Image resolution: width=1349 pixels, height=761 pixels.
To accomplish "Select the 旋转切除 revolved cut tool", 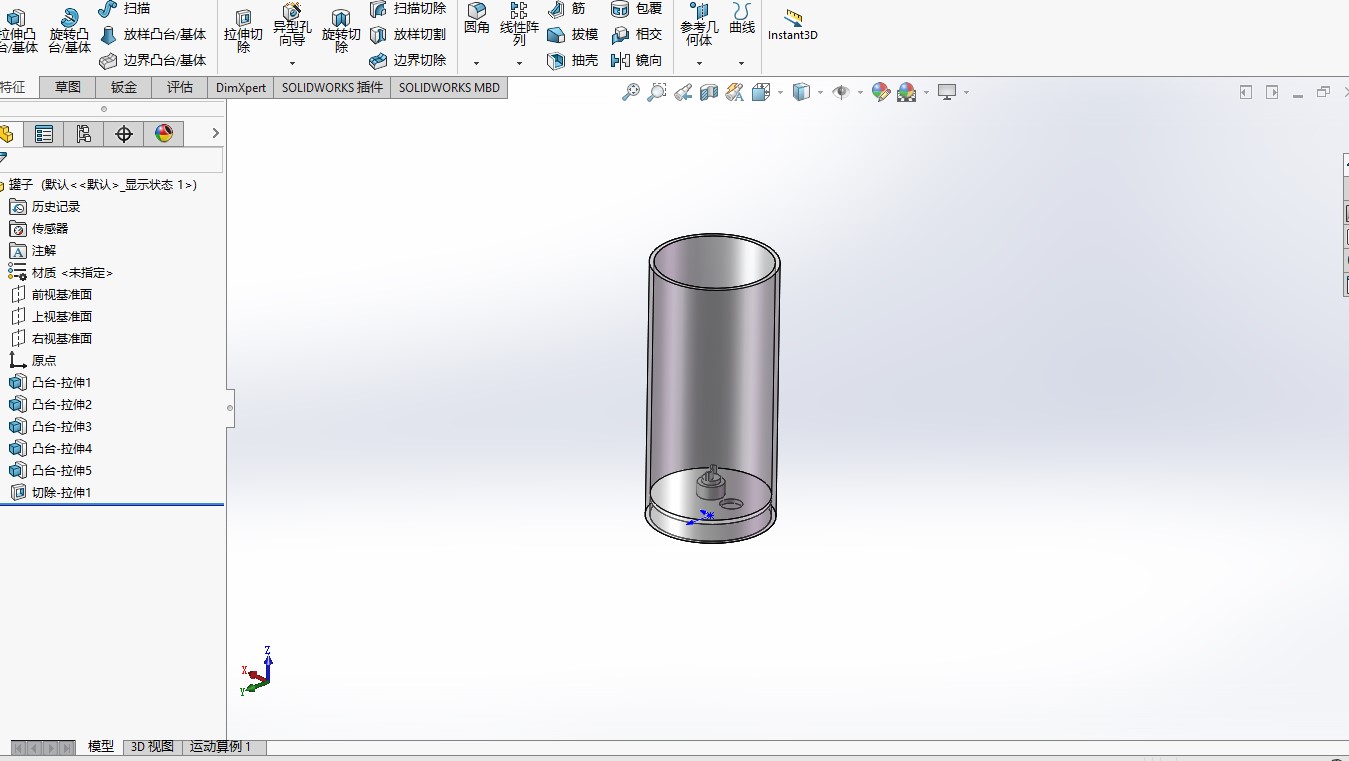I will 341,30.
